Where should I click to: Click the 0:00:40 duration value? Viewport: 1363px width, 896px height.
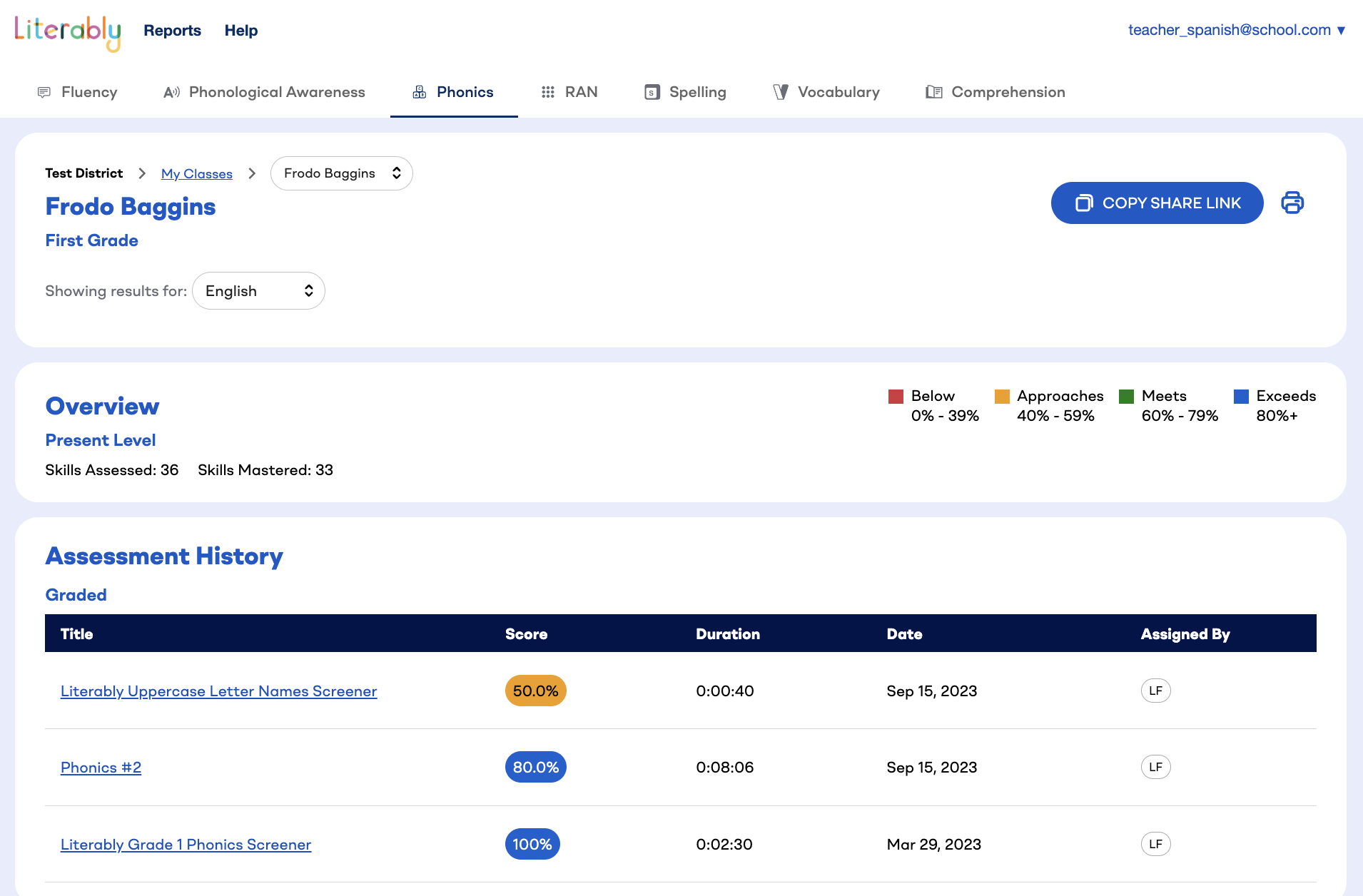tap(725, 691)
